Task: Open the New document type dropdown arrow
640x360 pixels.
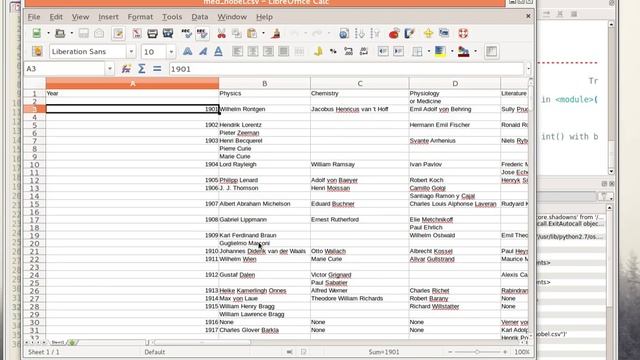Action: click(x=48, y=33)
